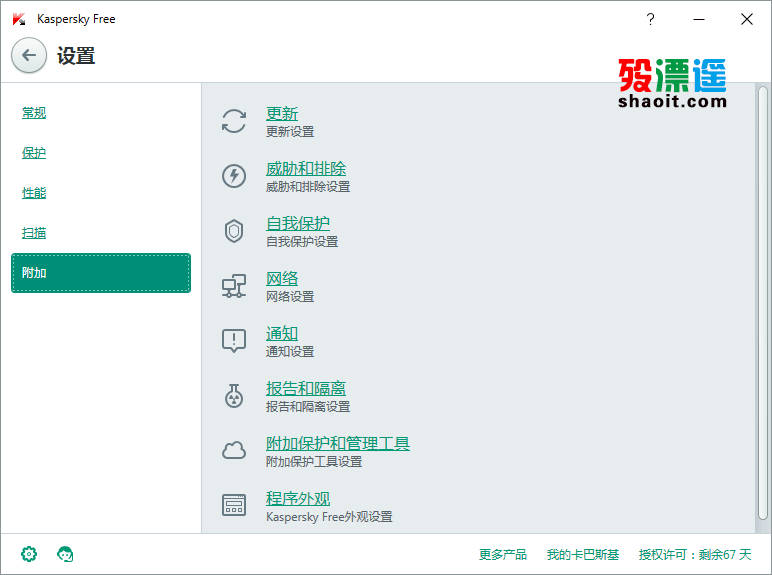Open the 威胁和排除 link

pos(306,169)
